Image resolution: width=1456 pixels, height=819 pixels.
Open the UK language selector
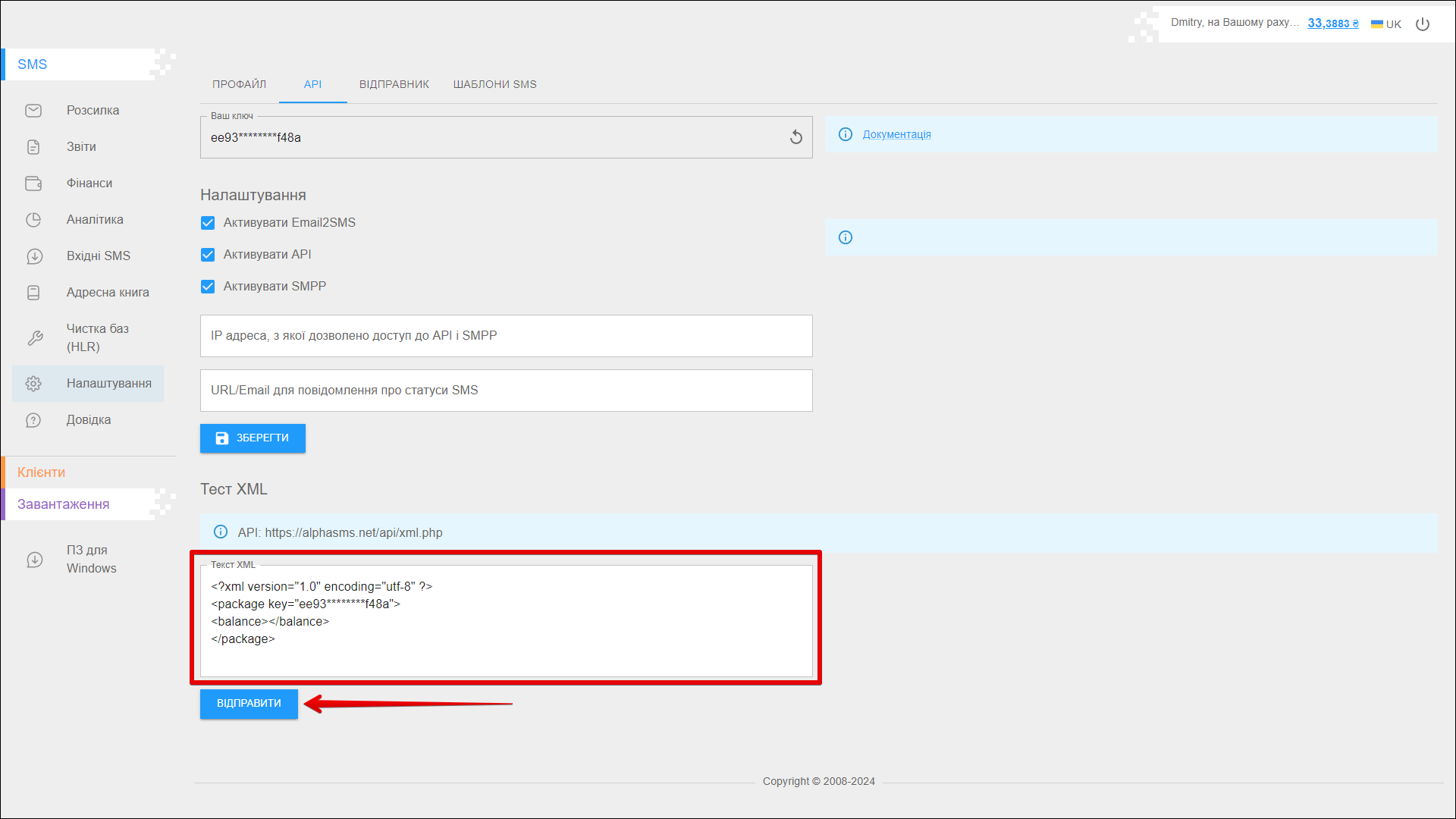click(x=1386, y=24)
